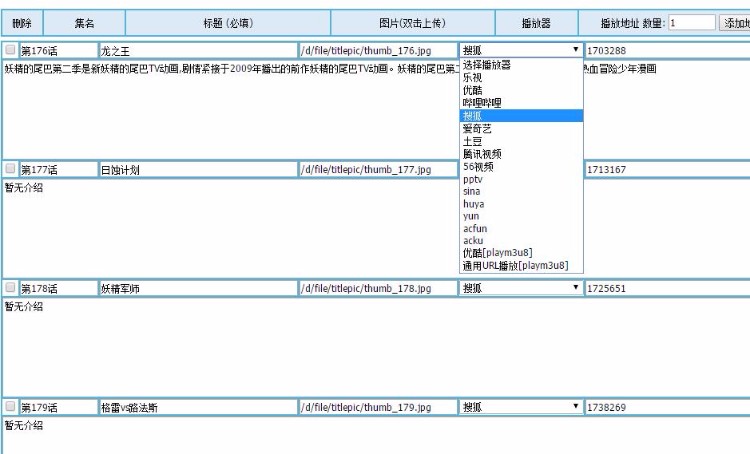Edit the title field 日蚀计划
This screenshot has height=454, width=750.
pyautogui.click(x=198, y=169)
